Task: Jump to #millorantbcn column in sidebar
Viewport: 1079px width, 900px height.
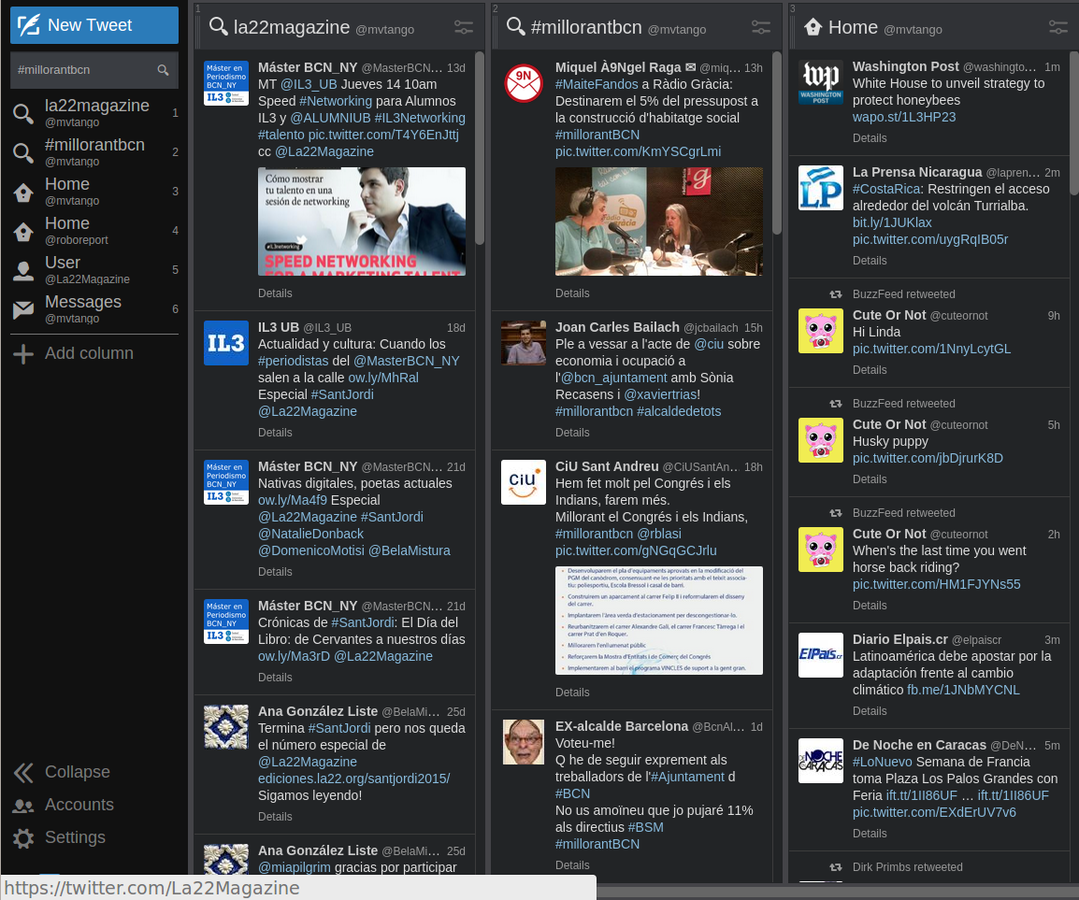Action: [x=94, y=151]
